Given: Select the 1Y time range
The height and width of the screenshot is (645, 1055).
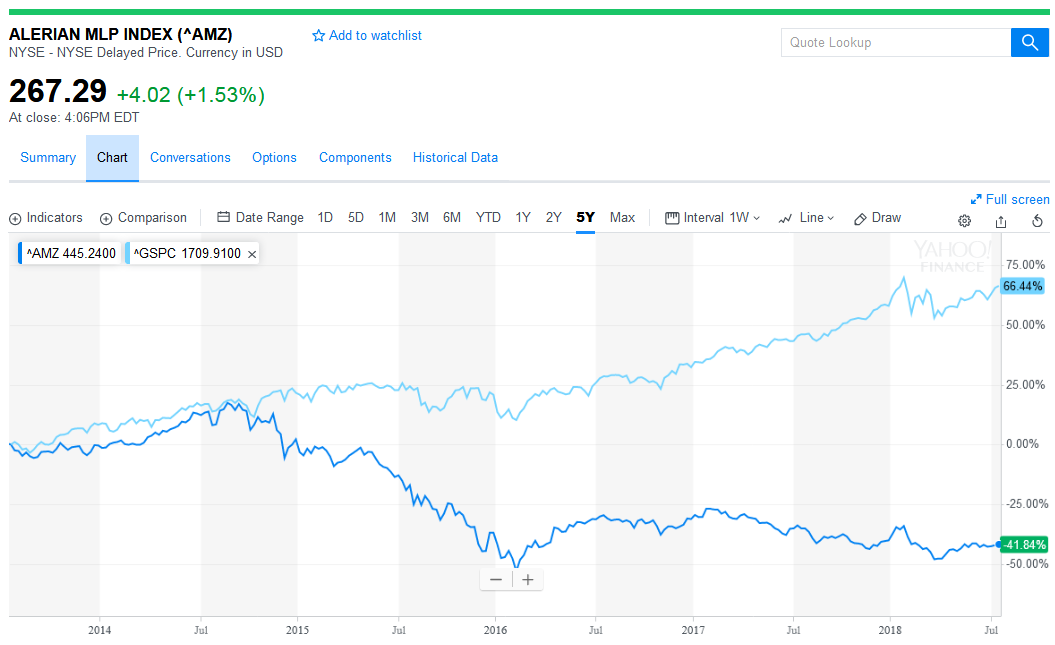Looking at the screenshot, I should tap(521, 217).
